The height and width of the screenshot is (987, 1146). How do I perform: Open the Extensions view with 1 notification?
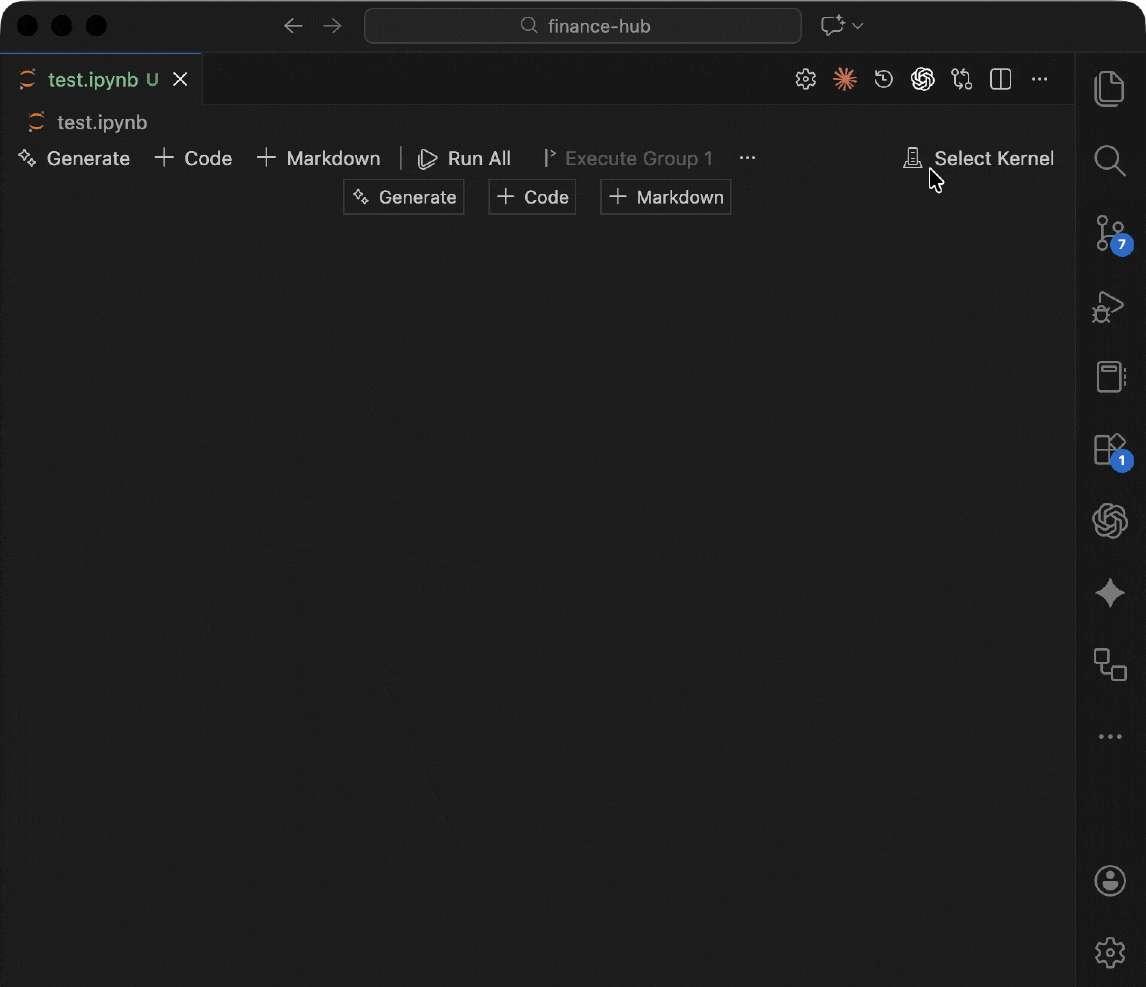point(1110,449)
